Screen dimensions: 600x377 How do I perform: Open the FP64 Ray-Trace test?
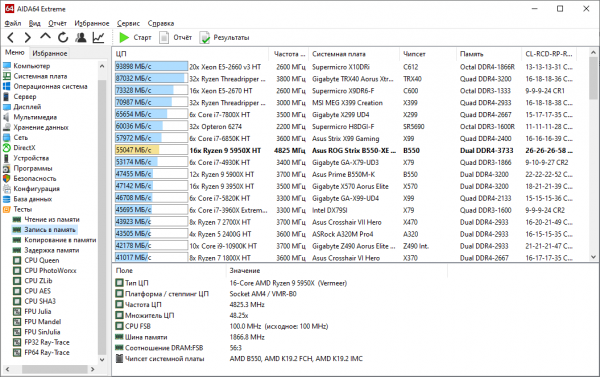pyautogui.click(x=47, y=353)
